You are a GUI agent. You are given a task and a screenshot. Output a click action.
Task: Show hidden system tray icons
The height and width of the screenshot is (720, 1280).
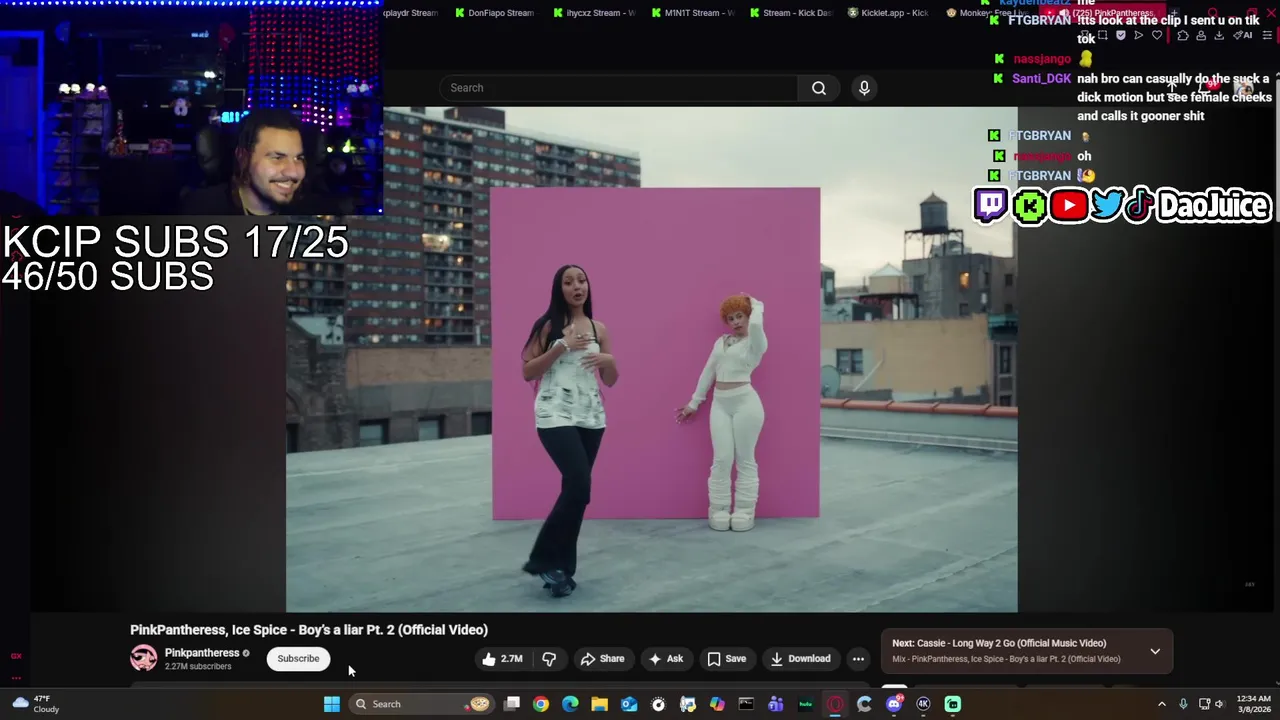(x=1162, y=704)
